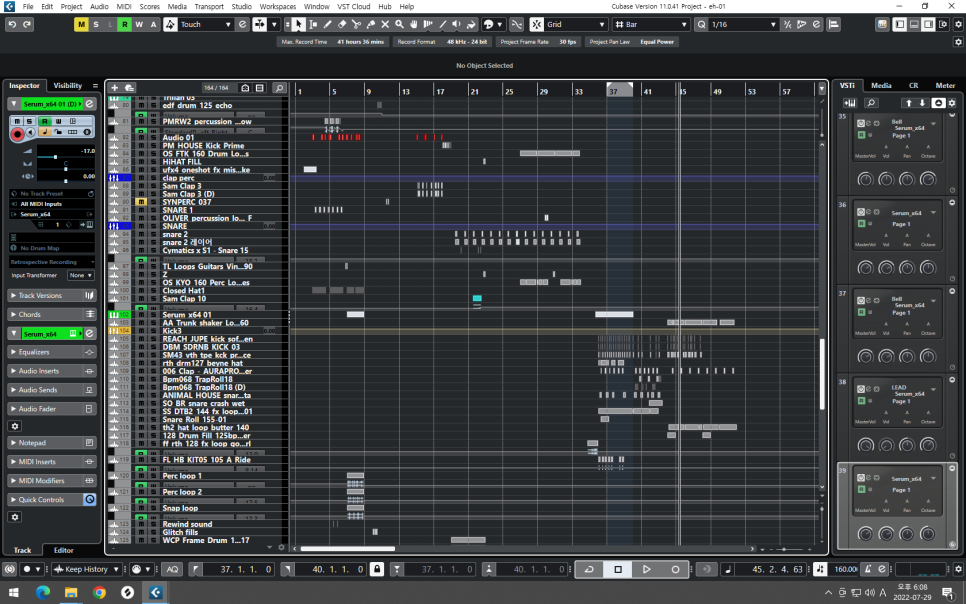Select the Object Selection arrow tool
The width and height of the screenshot is (966, 604).
pos(298,25)
